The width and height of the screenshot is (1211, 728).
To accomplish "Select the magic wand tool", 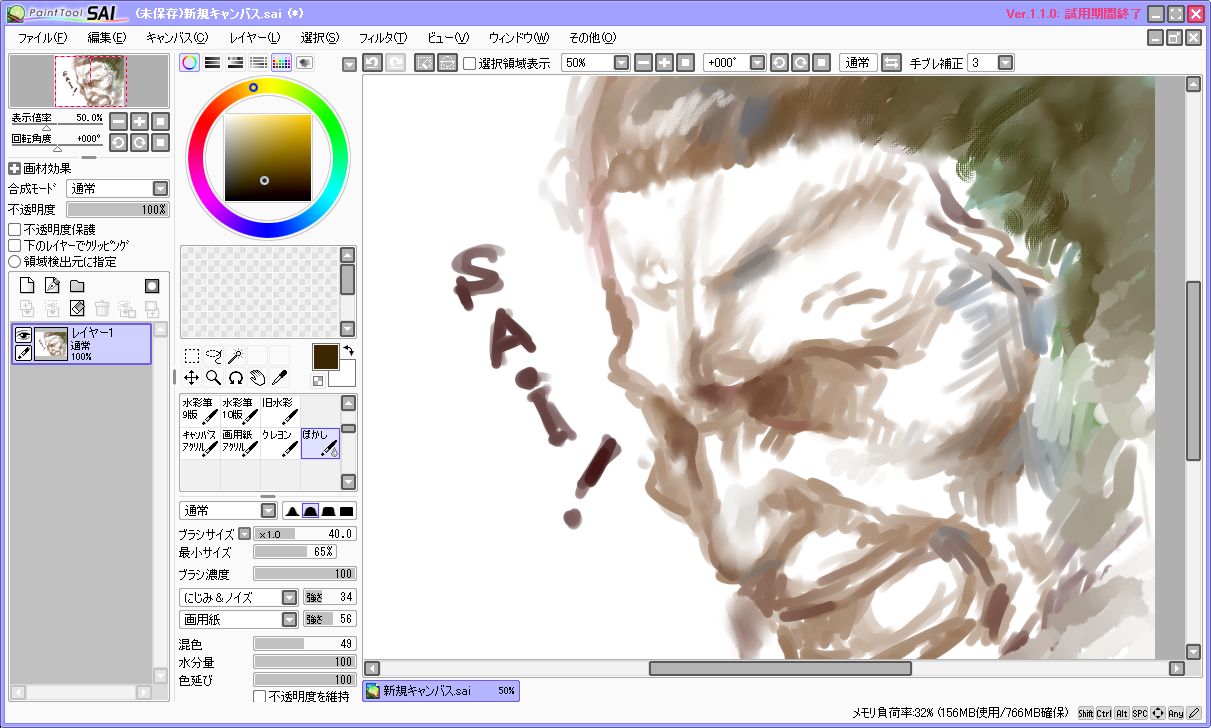I will pyautogui.click(x=236, y=355).
